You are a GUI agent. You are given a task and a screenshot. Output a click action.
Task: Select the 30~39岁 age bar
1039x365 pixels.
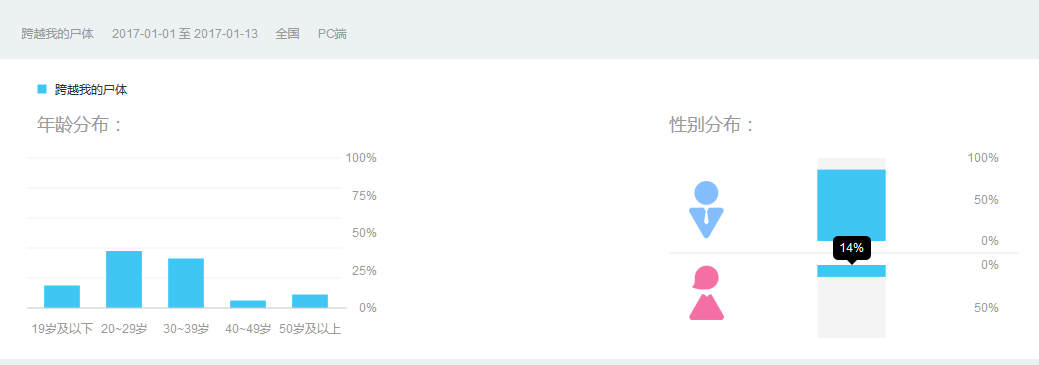(186, 283)
